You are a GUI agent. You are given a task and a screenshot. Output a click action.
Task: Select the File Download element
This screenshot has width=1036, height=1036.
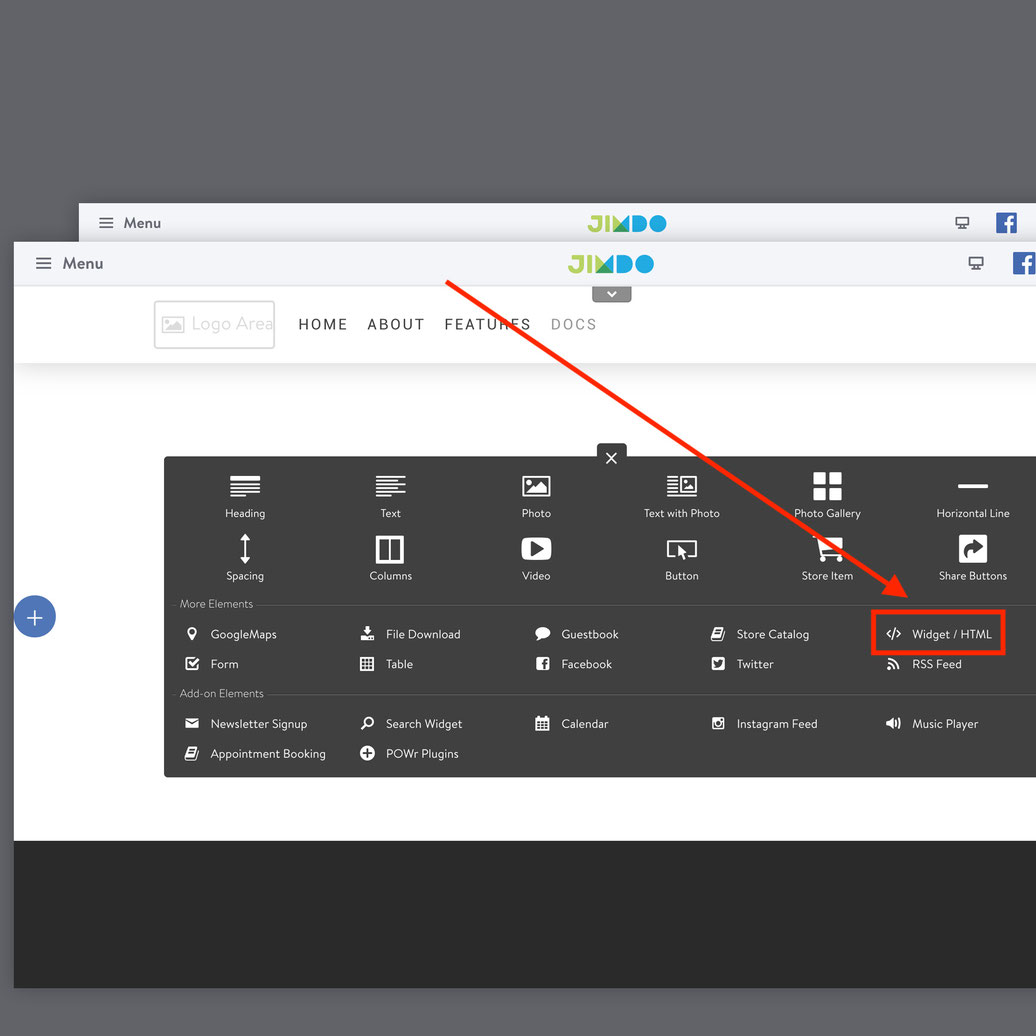point(410,634)
